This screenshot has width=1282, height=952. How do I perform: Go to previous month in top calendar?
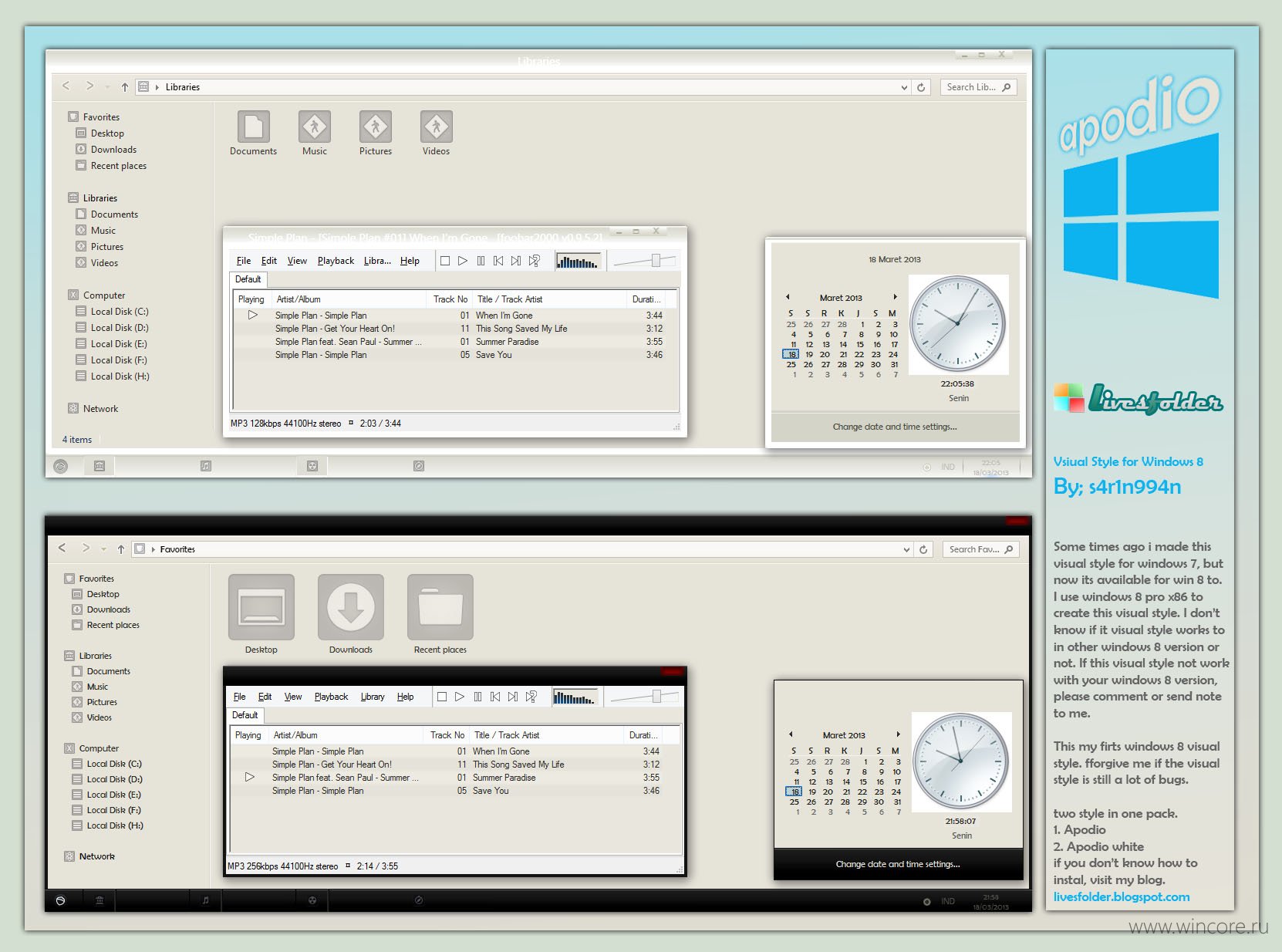pyautogui.click(x=788, y=297)
